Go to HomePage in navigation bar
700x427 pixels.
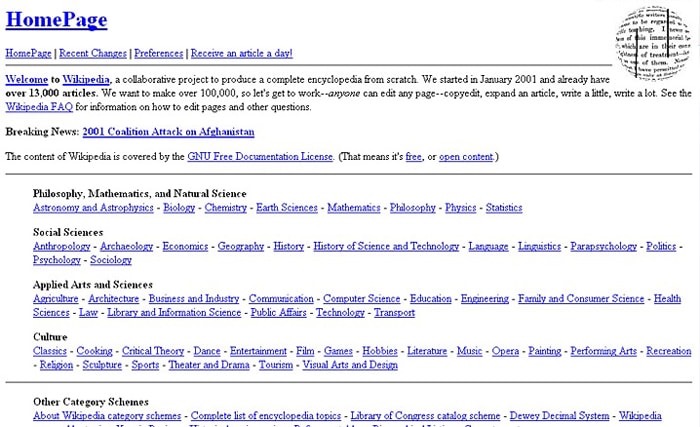(x=28, y=53)
